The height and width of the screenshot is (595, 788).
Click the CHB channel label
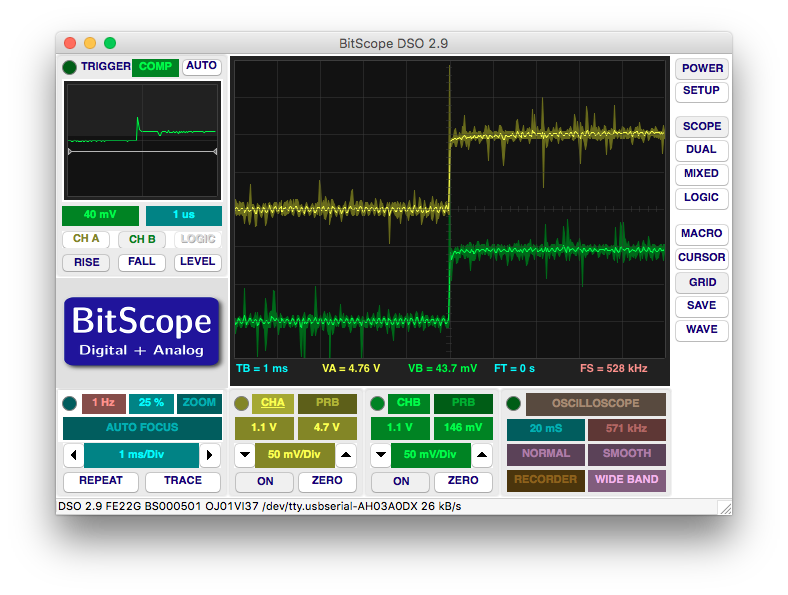[x=408, y=403]
